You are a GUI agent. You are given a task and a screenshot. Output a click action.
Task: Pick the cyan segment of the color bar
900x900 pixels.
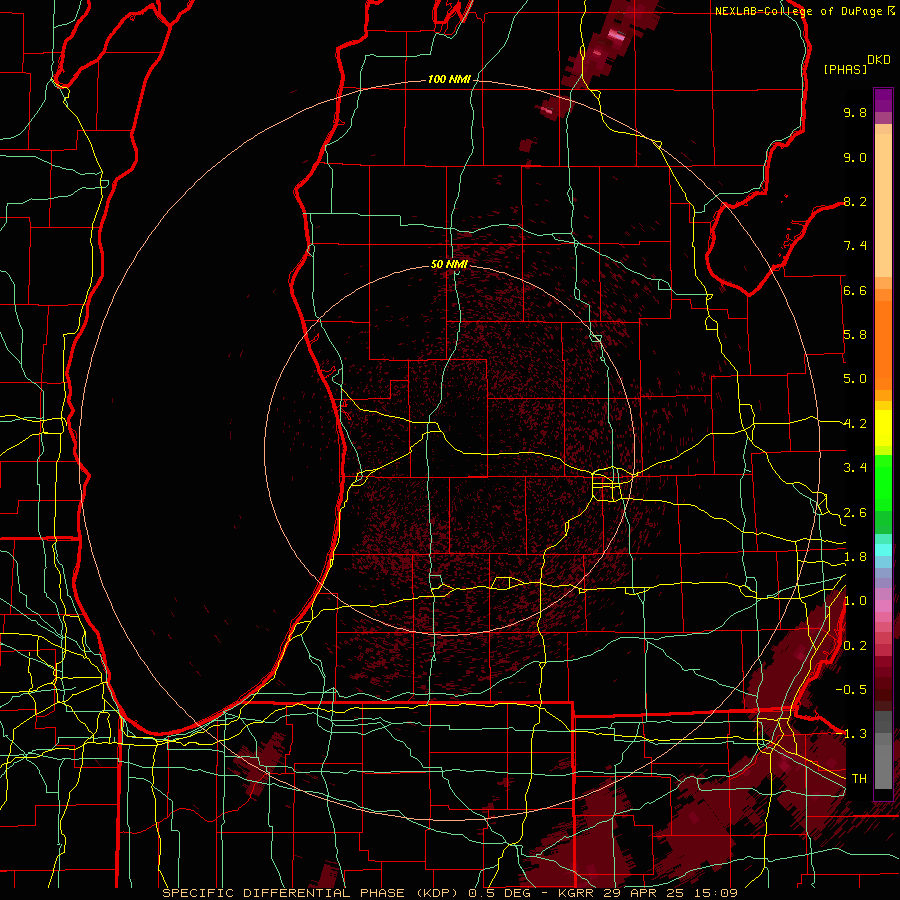coord(883,550)
